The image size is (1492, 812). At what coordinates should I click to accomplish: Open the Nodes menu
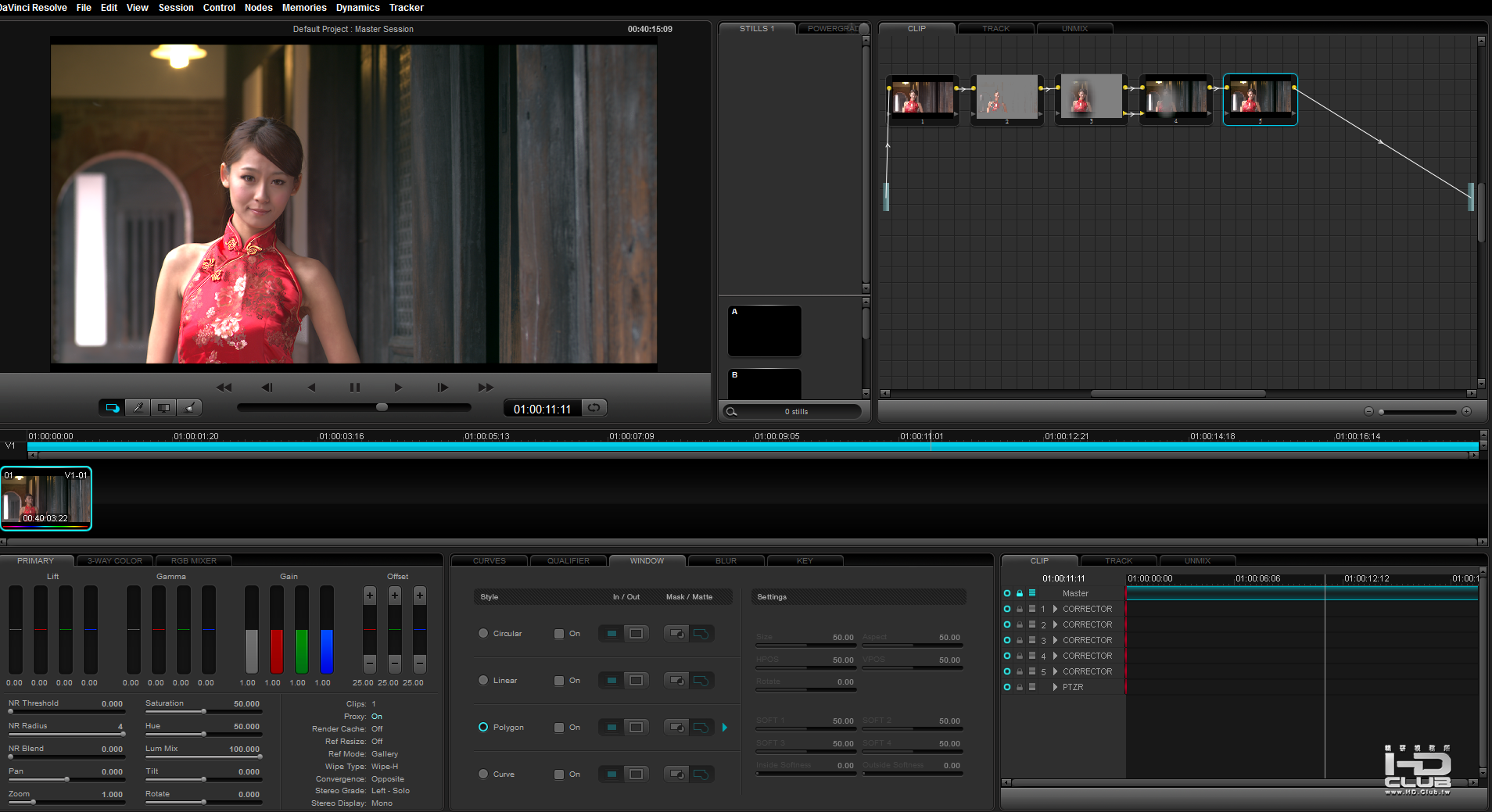pos(258,8)
